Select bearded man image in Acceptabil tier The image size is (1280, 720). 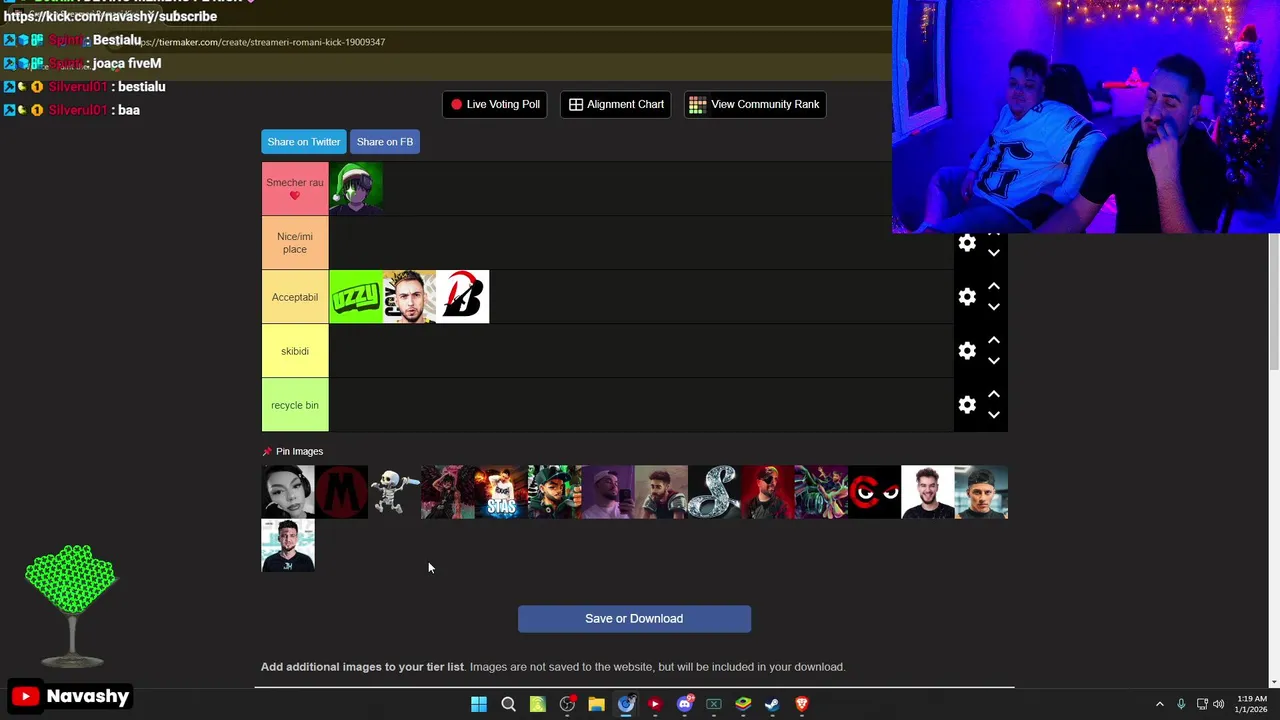point(409,297)
